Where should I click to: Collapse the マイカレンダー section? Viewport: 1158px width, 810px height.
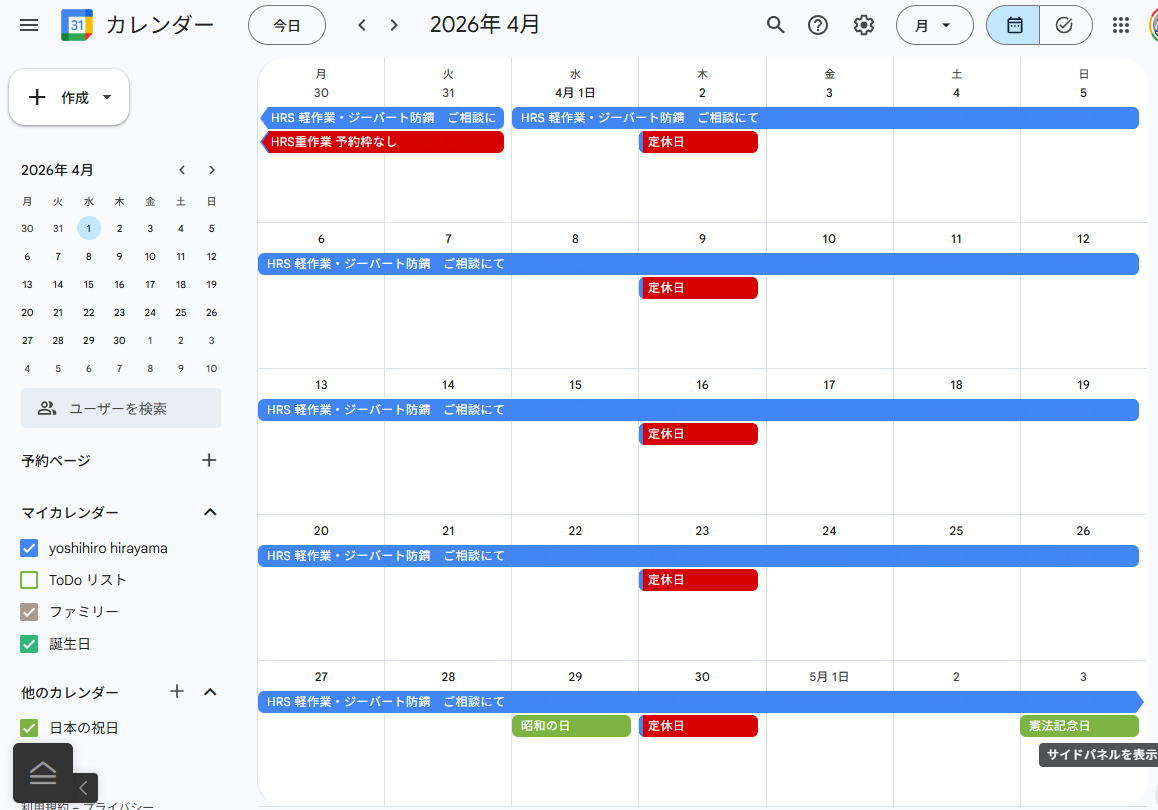(x=210, y=512)
